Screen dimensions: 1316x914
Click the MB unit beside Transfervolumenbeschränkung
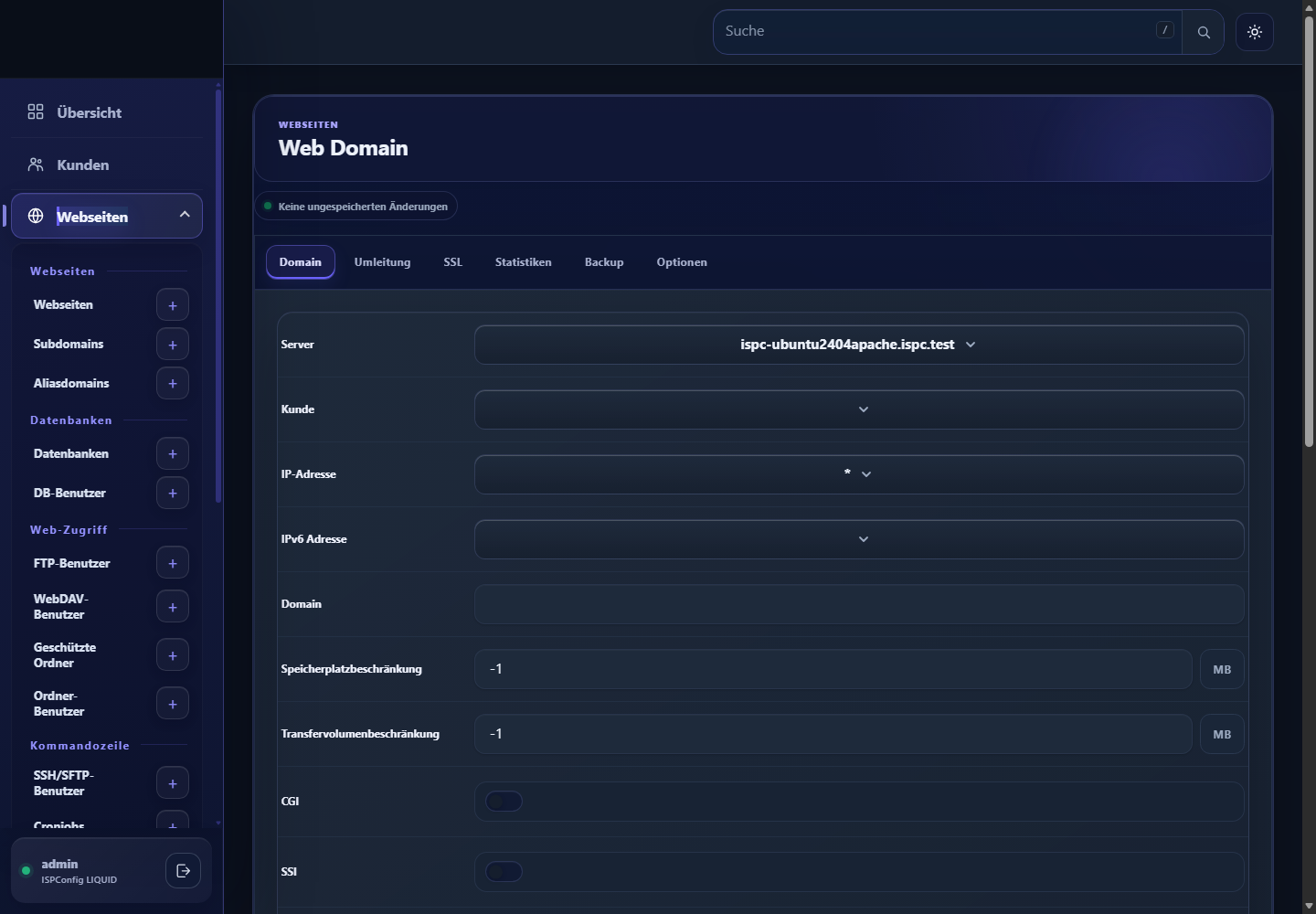(x=1222, y=735)
